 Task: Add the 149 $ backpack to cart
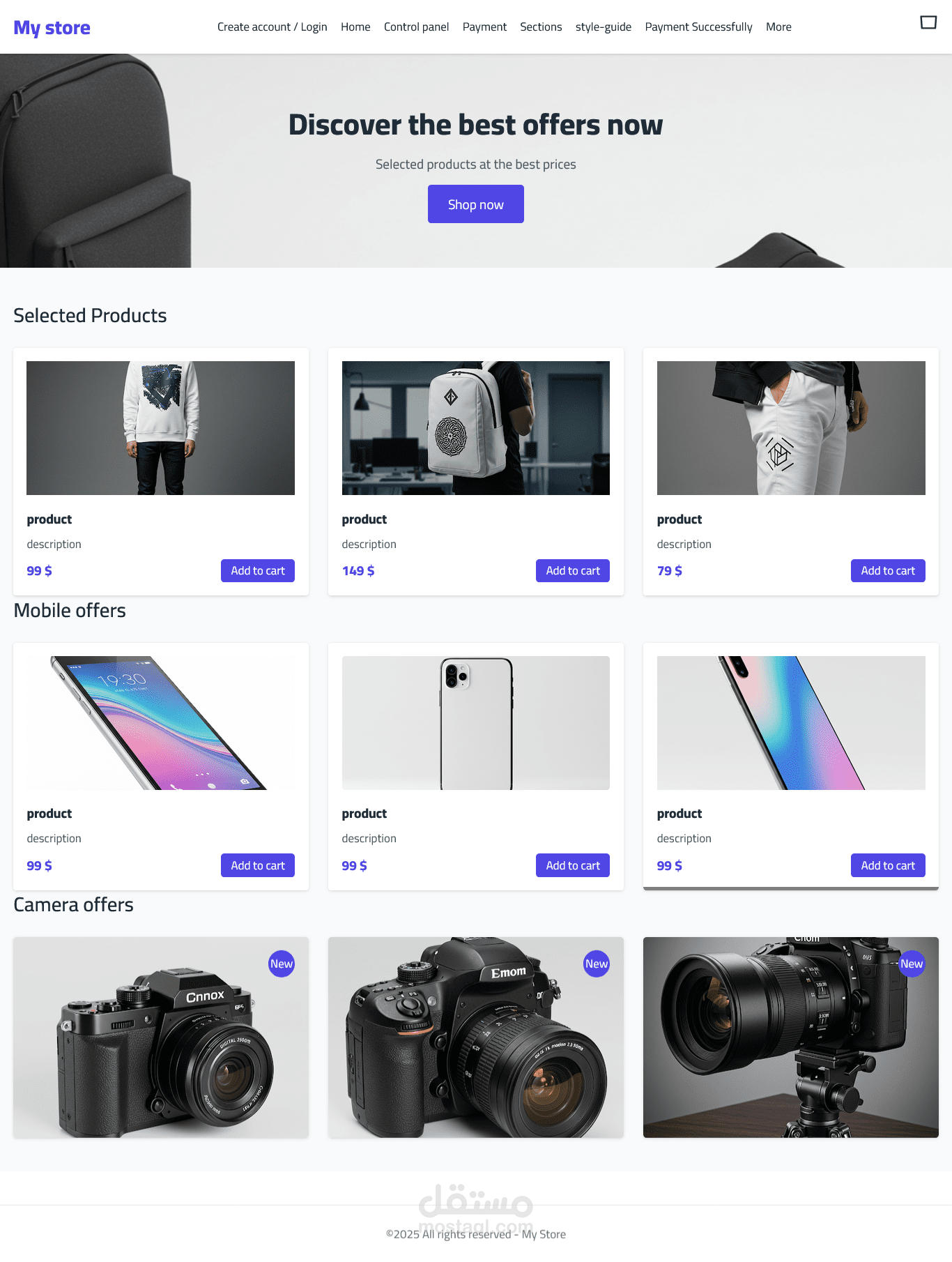(573, 570)
